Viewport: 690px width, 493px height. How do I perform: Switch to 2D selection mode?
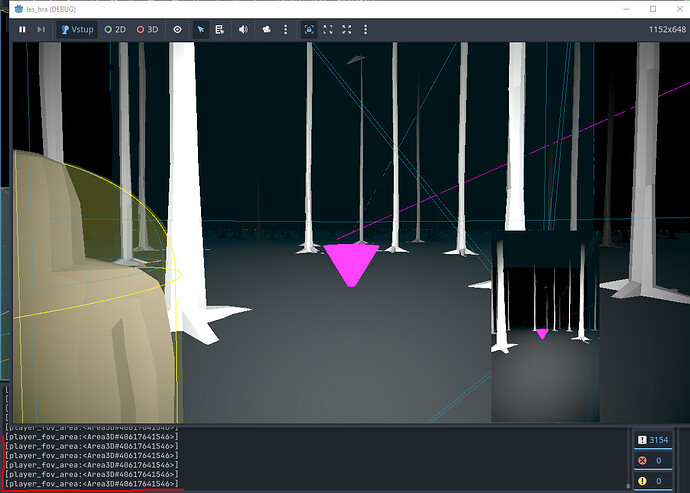tap(115, 30)
